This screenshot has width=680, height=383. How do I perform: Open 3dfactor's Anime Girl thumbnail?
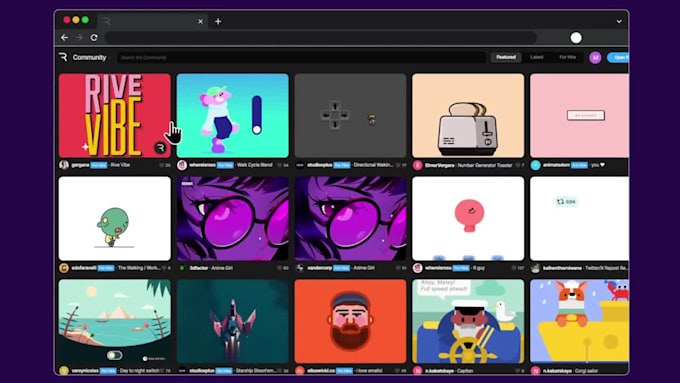[x=232, y=219]
